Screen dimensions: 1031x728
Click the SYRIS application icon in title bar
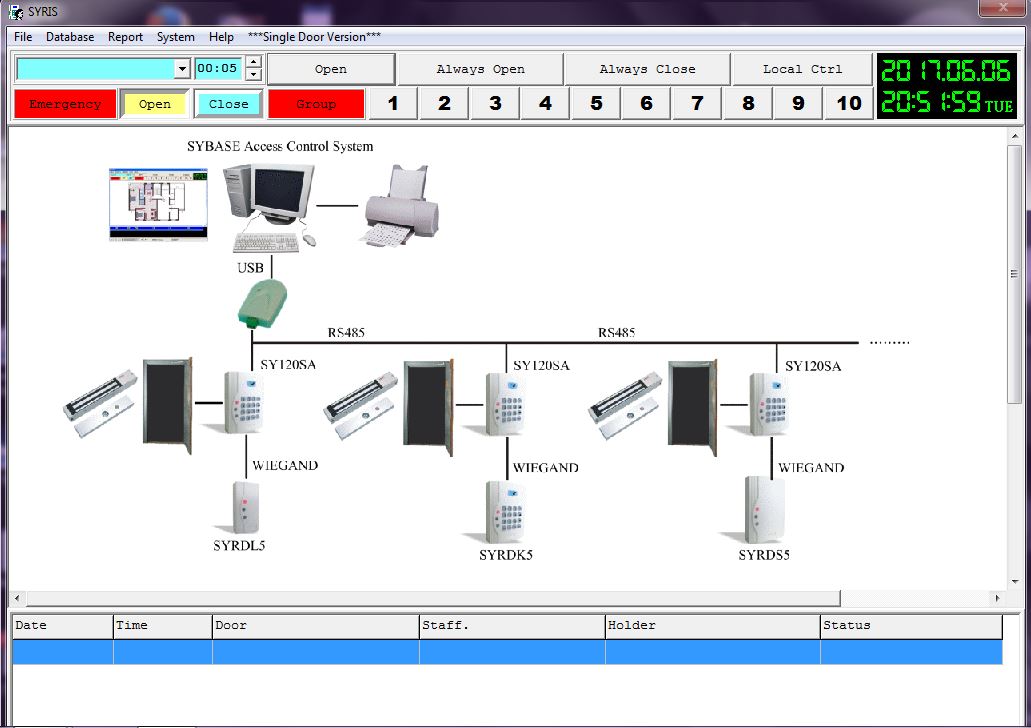coord(16,11)
